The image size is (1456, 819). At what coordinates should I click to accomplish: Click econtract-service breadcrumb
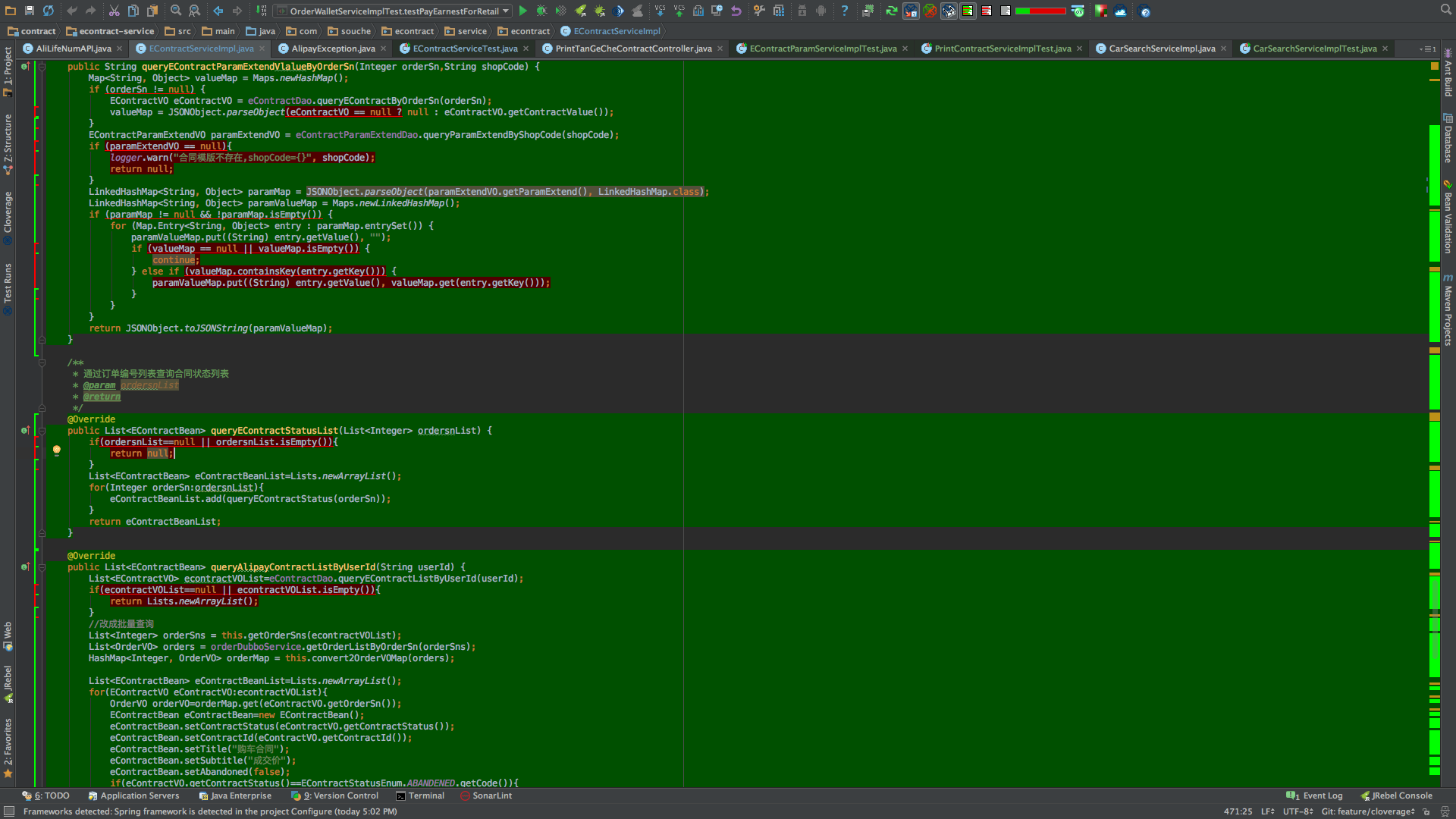click(110, 31)
